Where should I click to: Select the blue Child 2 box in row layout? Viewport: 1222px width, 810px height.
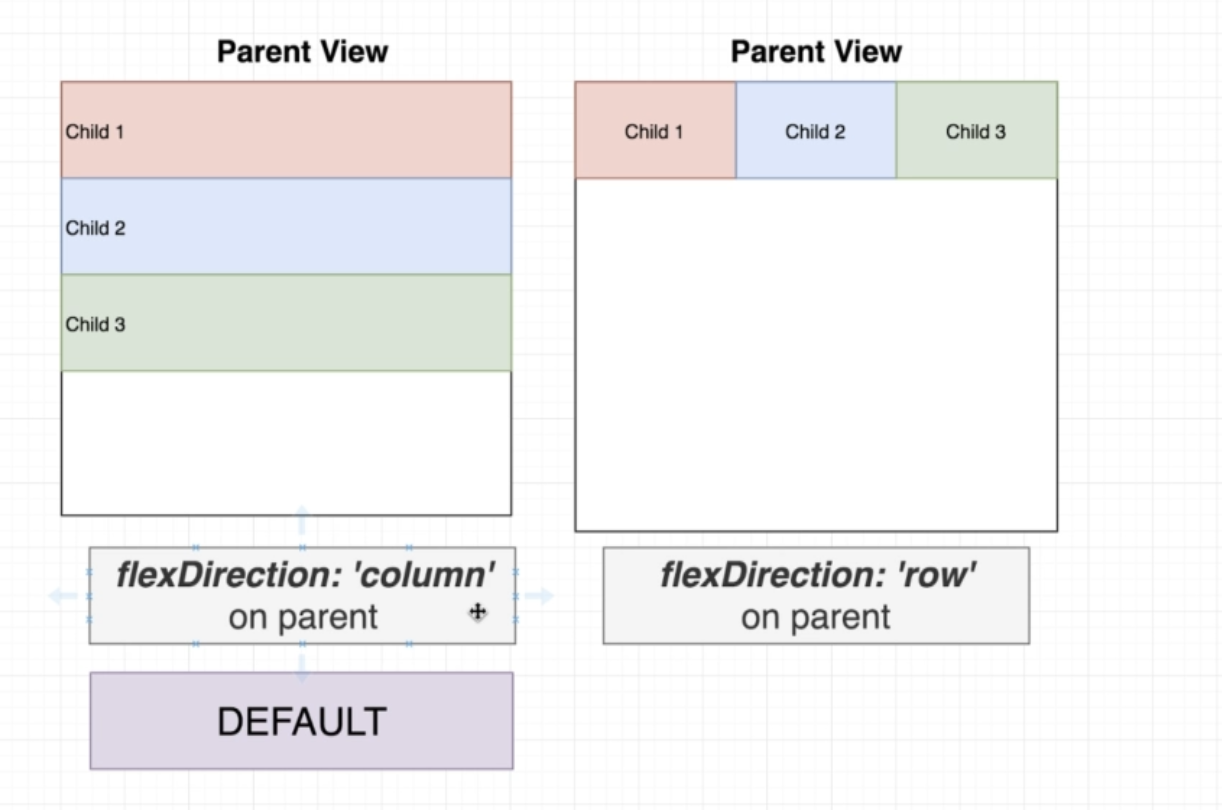816,131
